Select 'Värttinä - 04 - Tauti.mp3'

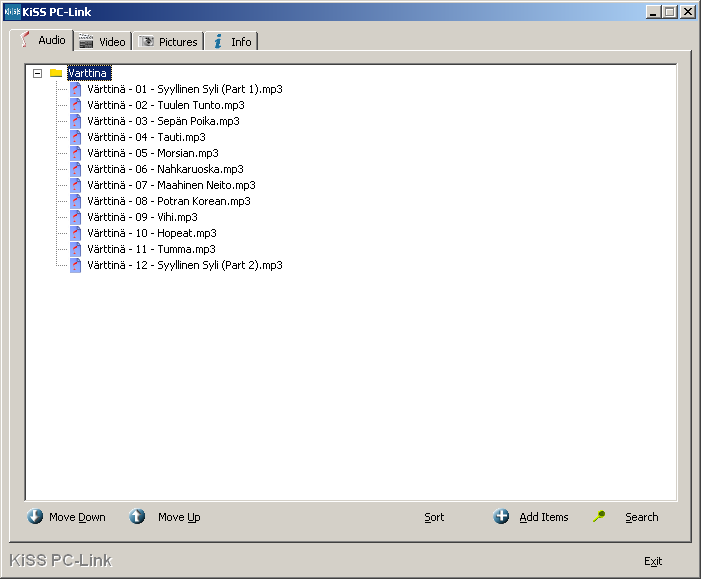coord(146,137)
